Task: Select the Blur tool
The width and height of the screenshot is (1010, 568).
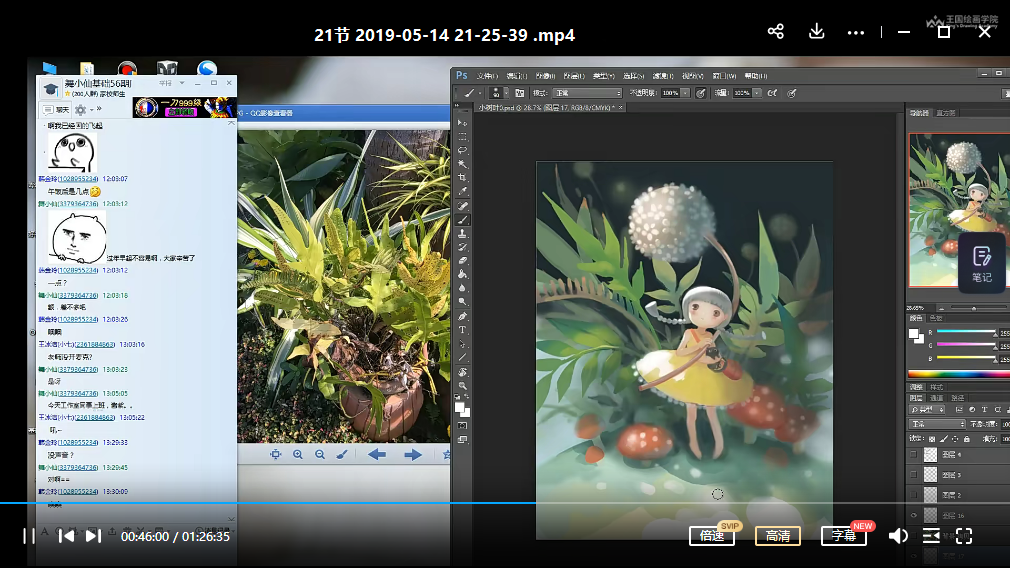Action: 462,288
